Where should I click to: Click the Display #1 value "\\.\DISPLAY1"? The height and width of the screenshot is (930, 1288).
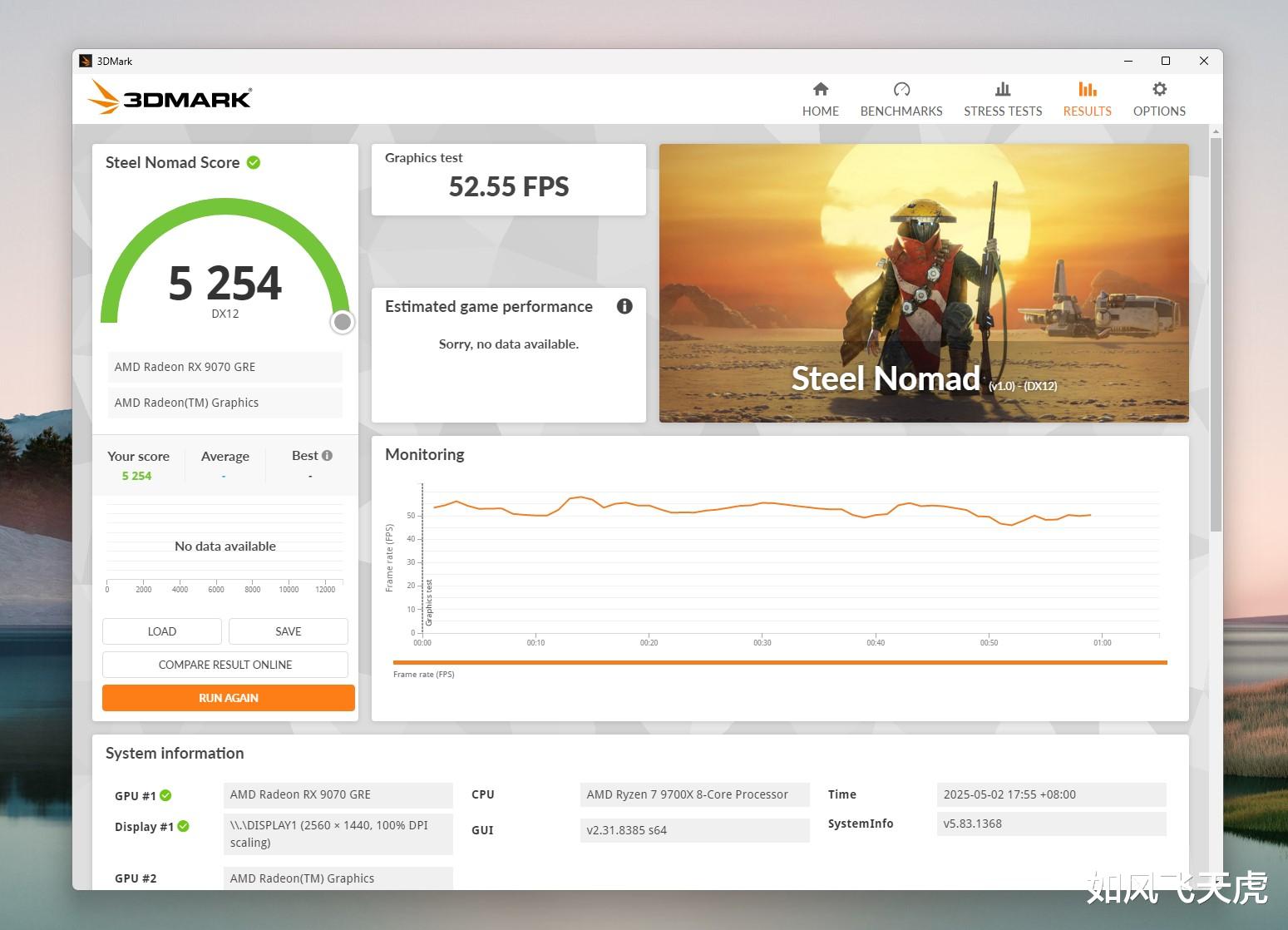(x=338, y=834)
